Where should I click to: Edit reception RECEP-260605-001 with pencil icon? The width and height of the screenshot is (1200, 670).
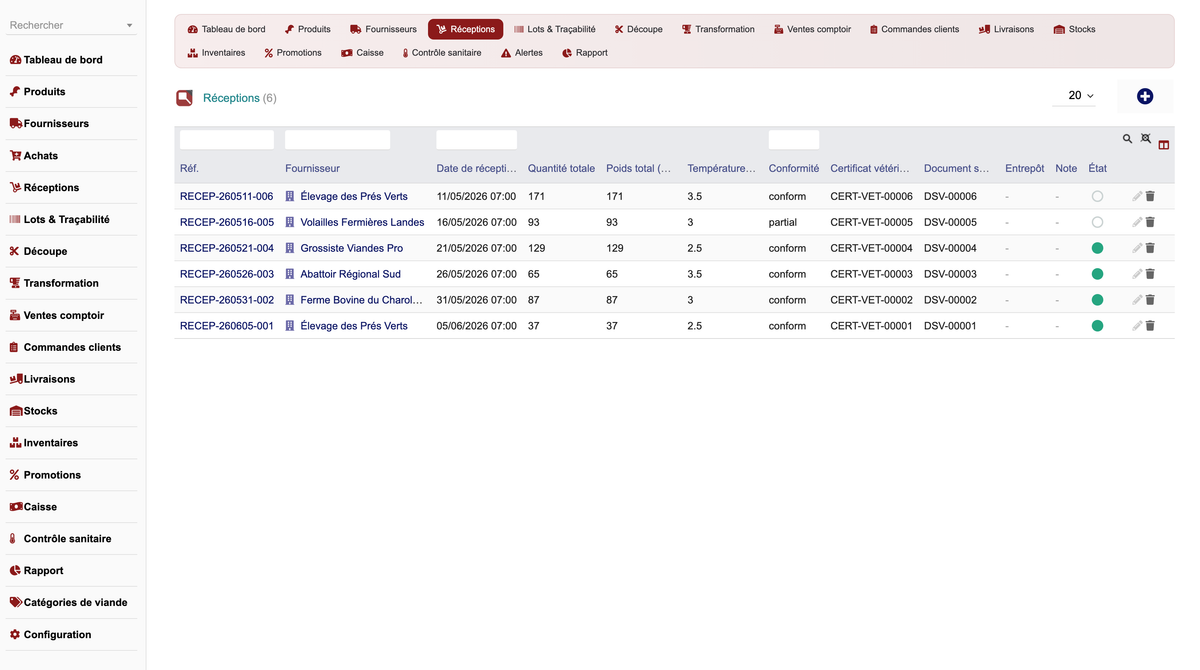[x=1137, y=326]
